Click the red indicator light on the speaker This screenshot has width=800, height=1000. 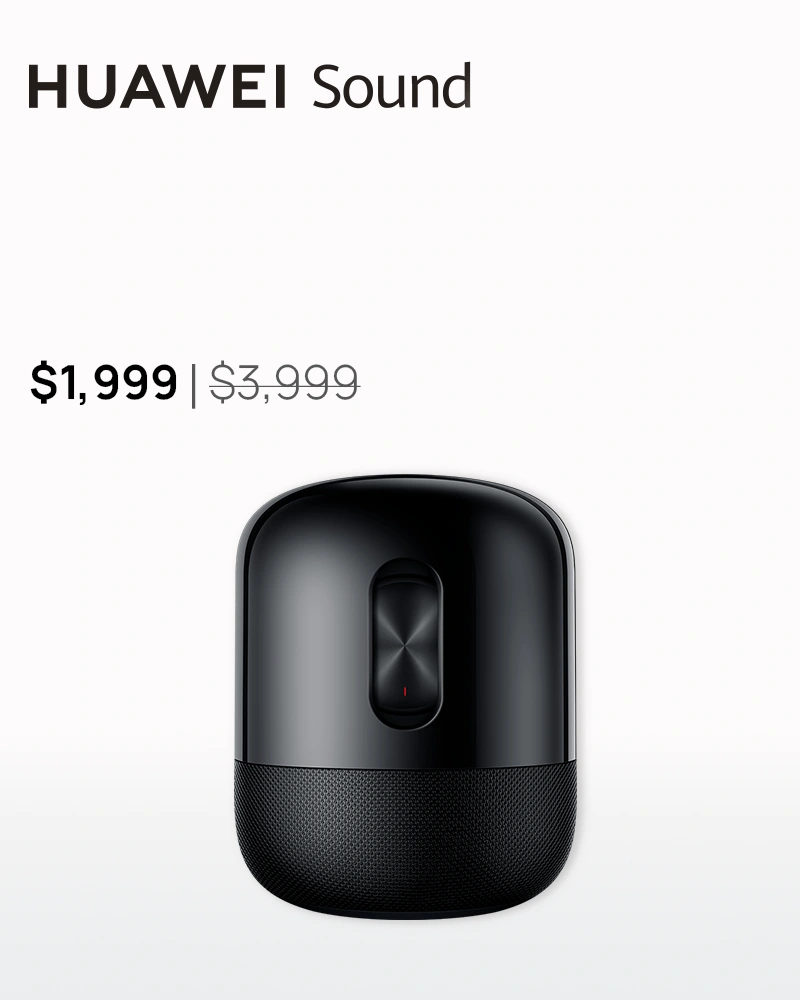[x=405, y=691]
